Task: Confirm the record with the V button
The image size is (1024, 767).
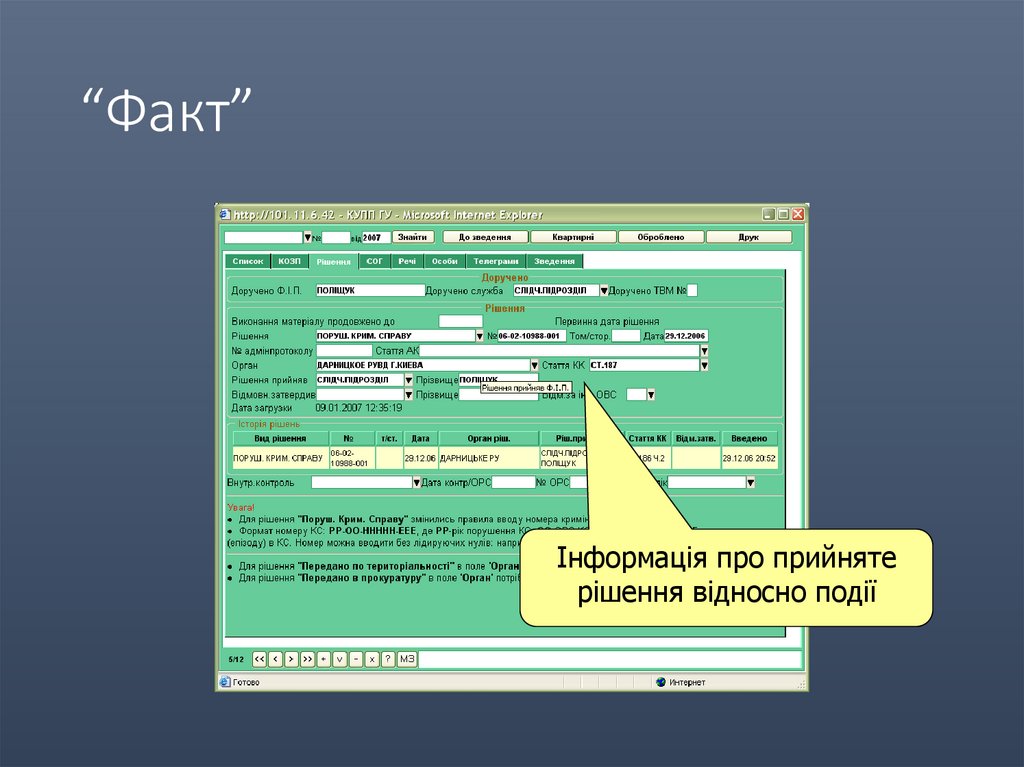Action: pyautogui.click(x=340, y=659)
